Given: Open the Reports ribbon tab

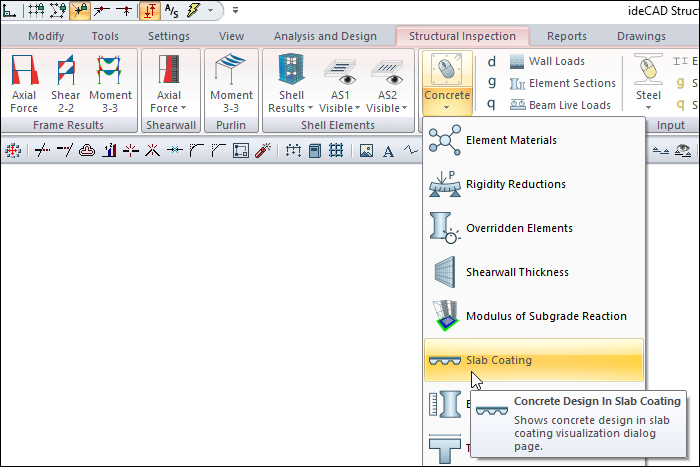Looking at the screenshot, I should (567, 36).
